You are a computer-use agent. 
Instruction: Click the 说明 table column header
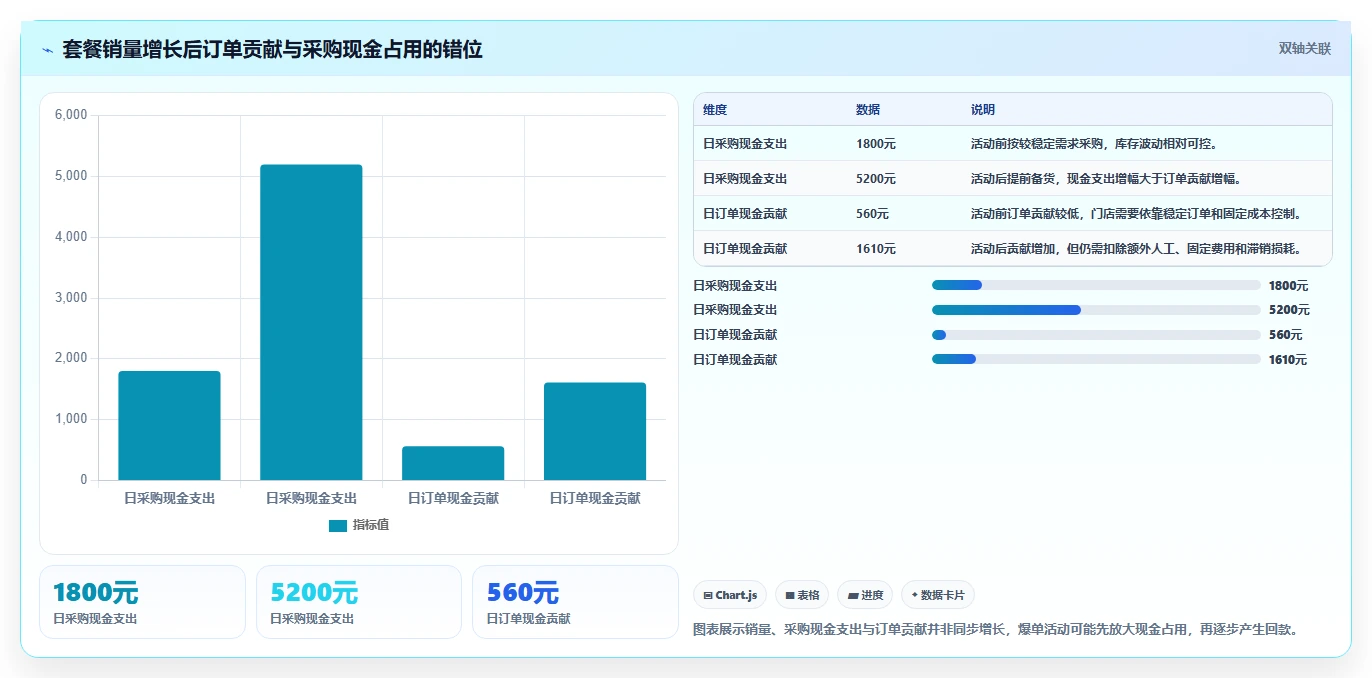tap(983, 110)
